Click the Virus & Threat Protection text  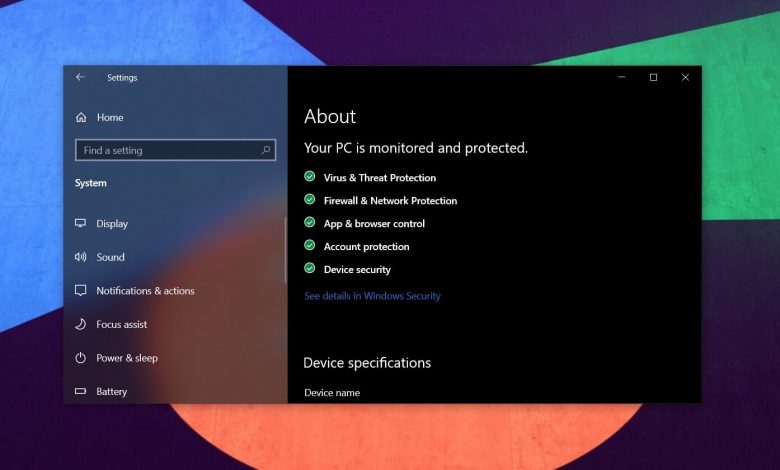(x=380, y=178)
